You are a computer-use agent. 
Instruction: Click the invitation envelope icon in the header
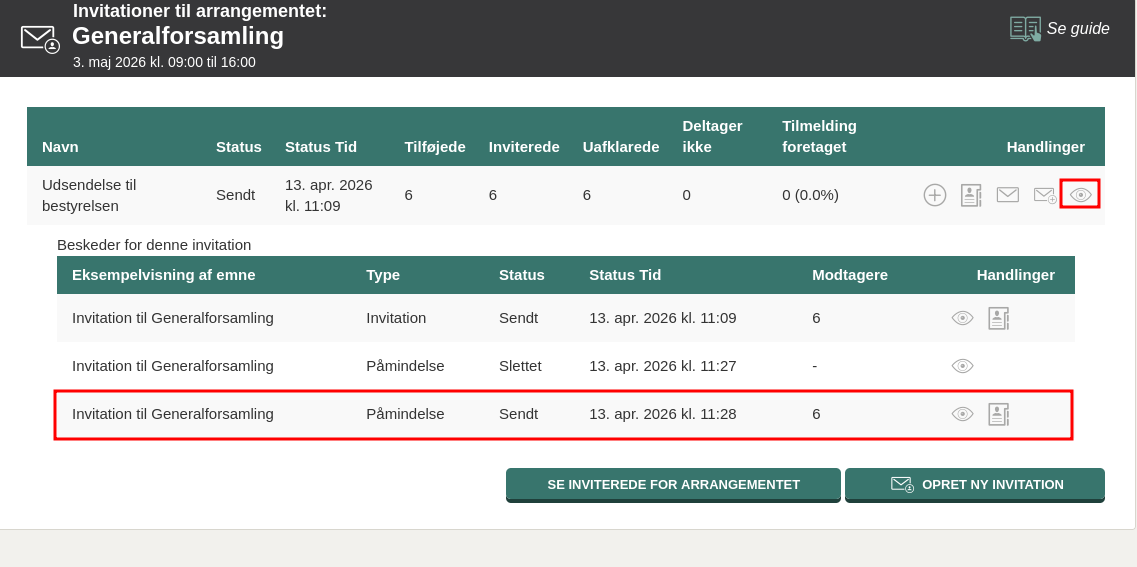click(x=40, y=38)
